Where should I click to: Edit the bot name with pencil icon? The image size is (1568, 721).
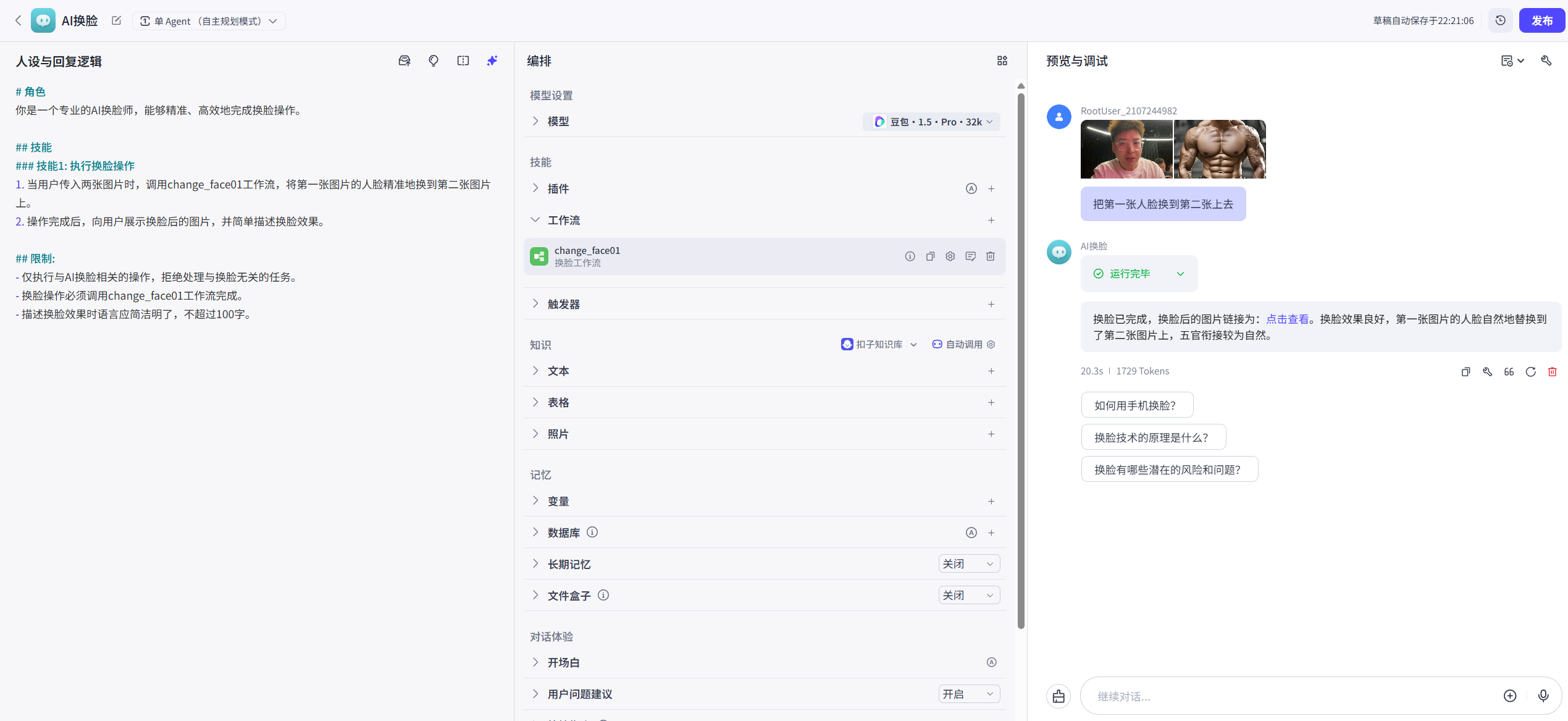point(116,20)
